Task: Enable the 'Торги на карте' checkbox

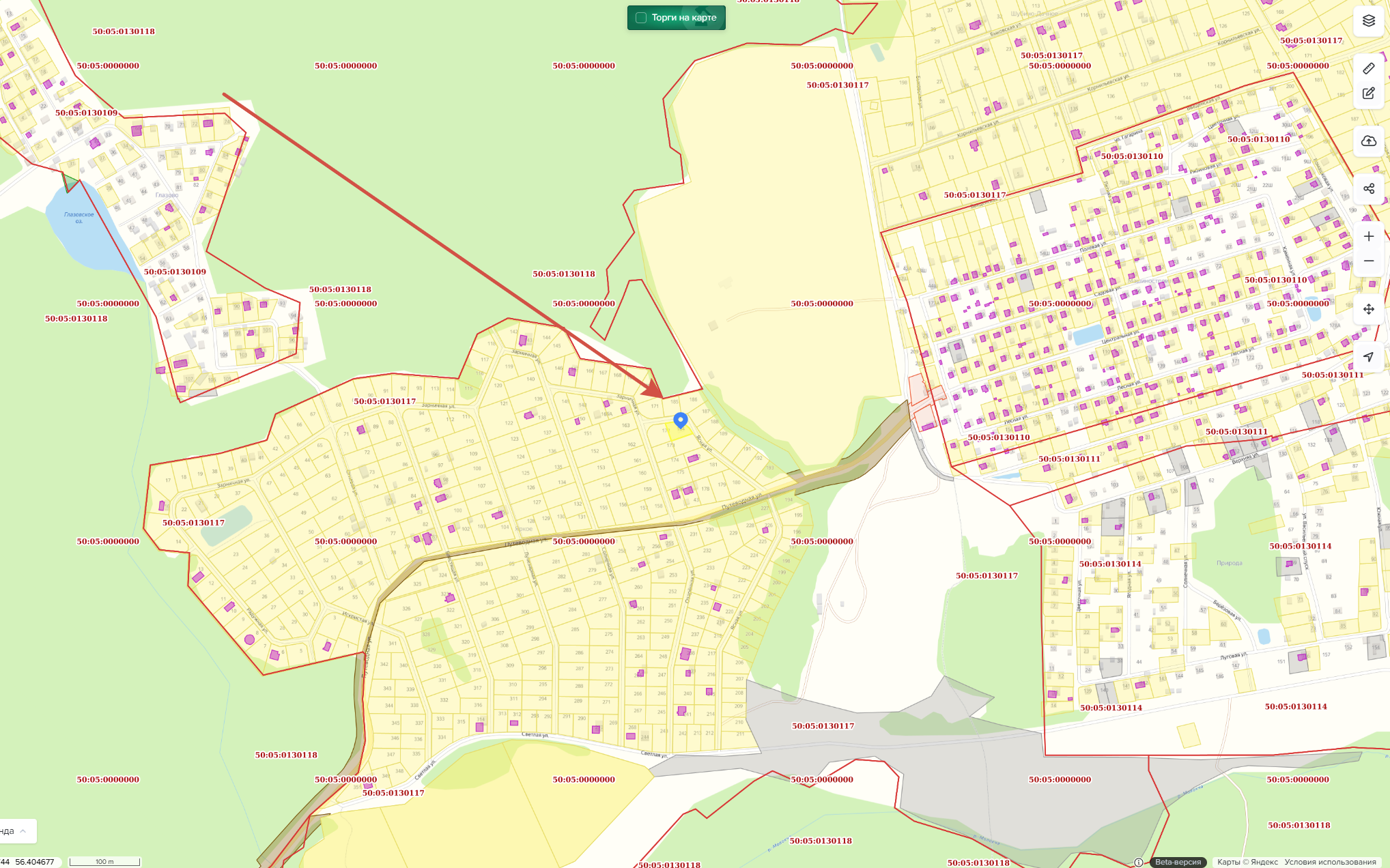Action: (x=641, y=18)
